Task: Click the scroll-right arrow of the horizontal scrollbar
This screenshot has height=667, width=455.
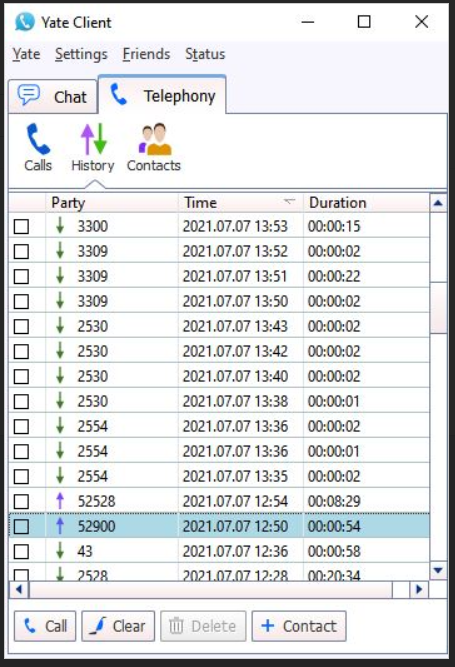Action: pos(419,590)
